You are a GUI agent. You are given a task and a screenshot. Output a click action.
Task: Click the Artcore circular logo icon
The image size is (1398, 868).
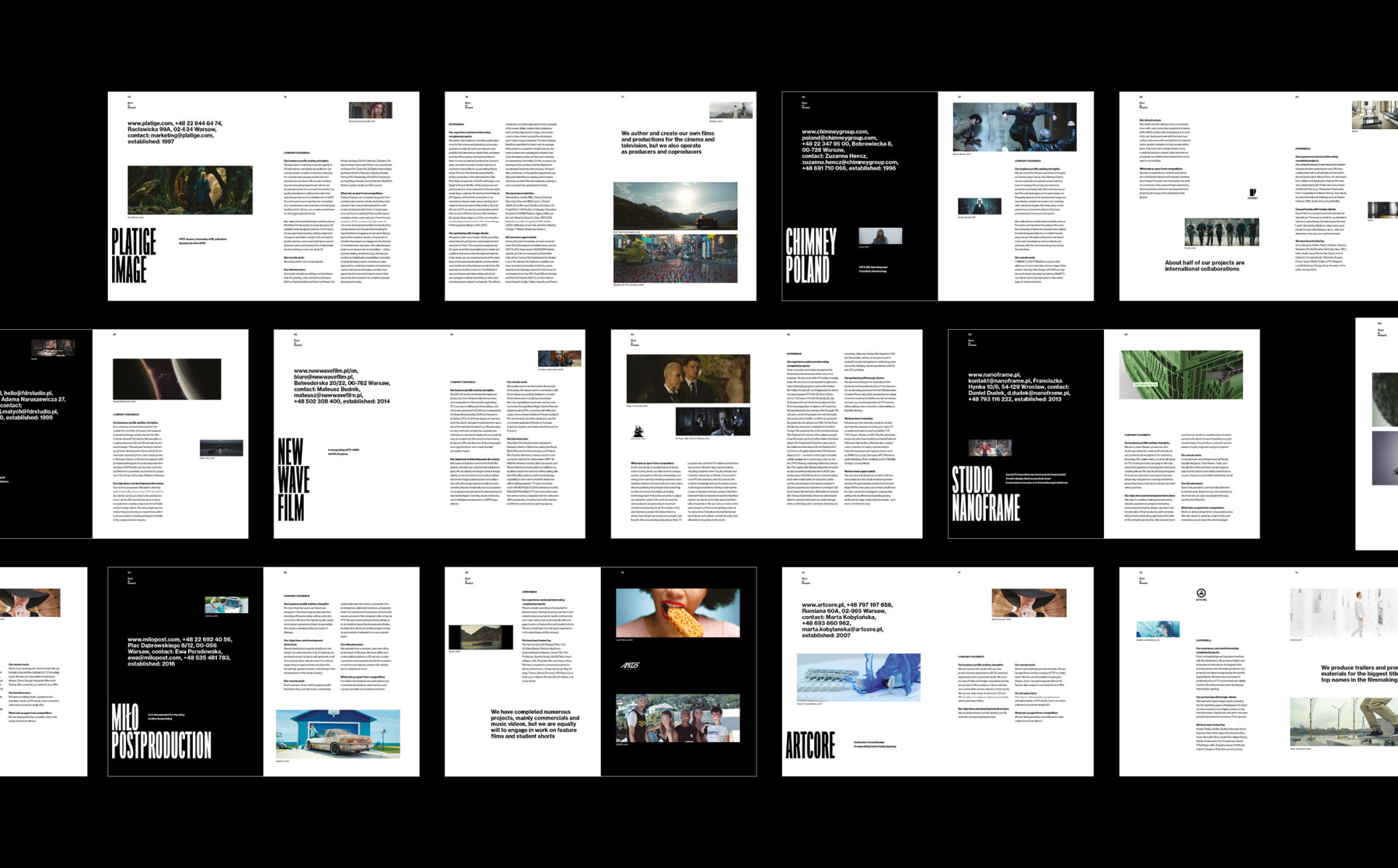(1201, 593)
